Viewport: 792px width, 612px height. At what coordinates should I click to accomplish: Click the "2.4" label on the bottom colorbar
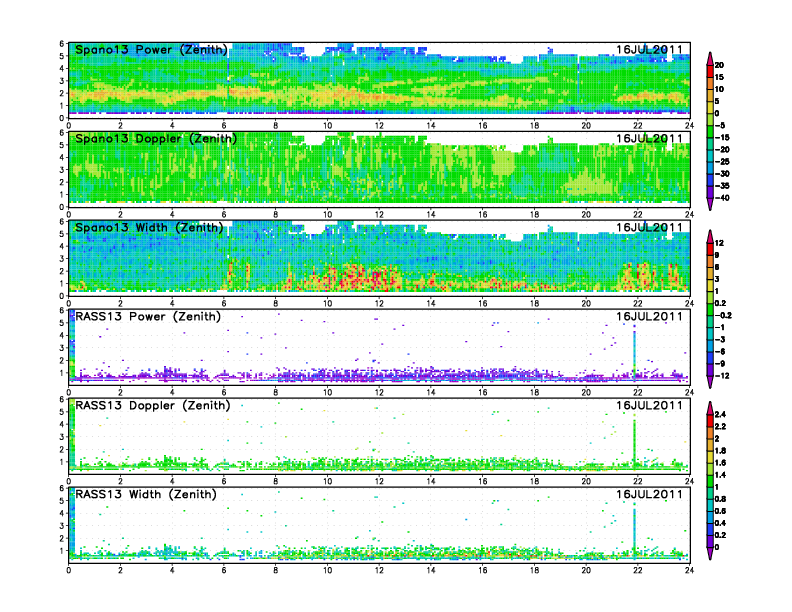click(x=721, y=415)
